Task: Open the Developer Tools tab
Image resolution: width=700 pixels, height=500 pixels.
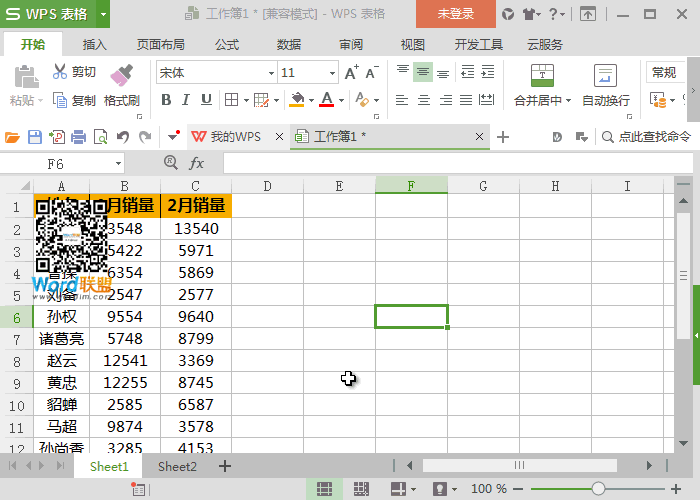Action: click(x=479, y=45)
